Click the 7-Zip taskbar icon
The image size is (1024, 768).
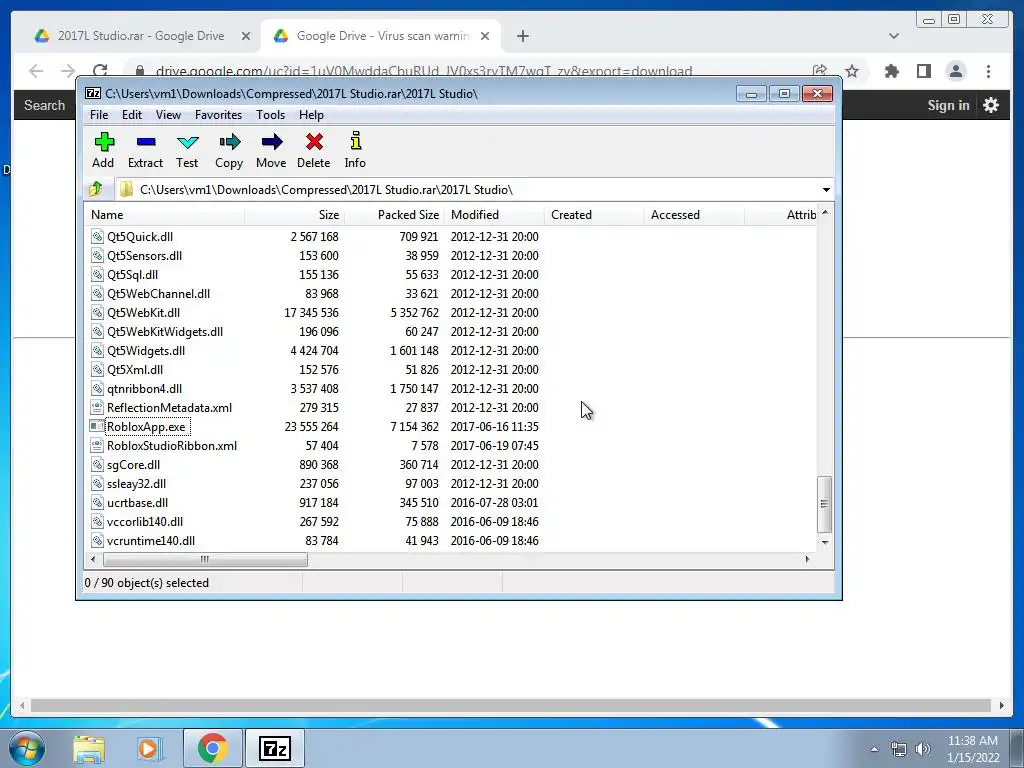tap(274, 748)
